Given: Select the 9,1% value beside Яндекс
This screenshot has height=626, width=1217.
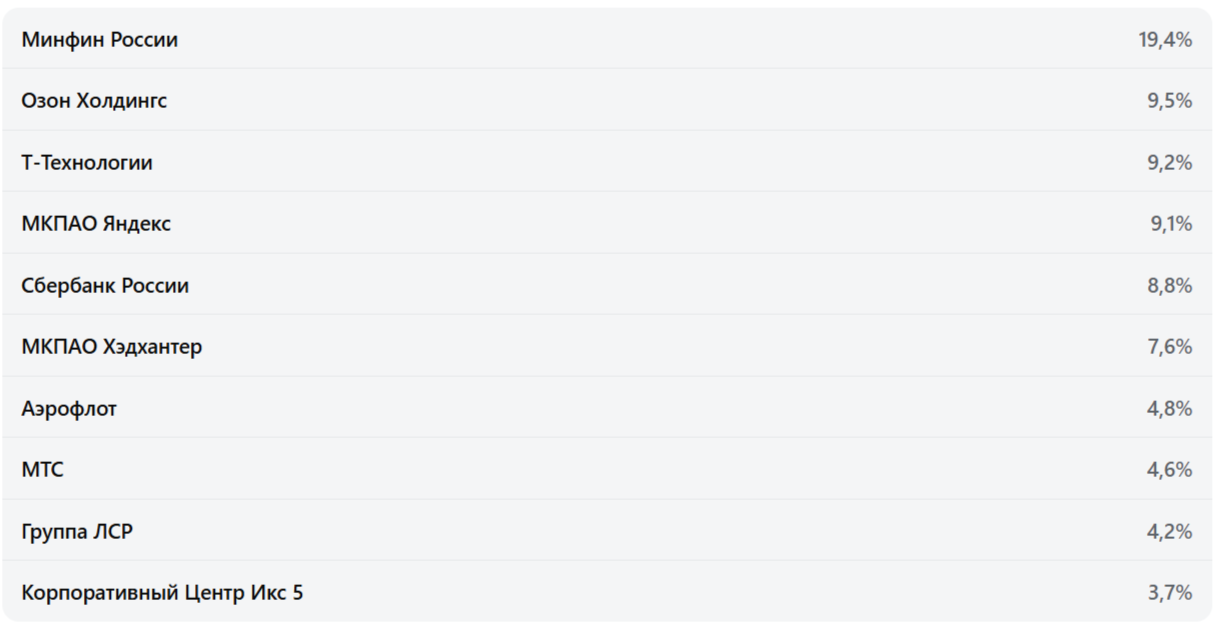Looking at the screenshot, I should point(1170,224).
